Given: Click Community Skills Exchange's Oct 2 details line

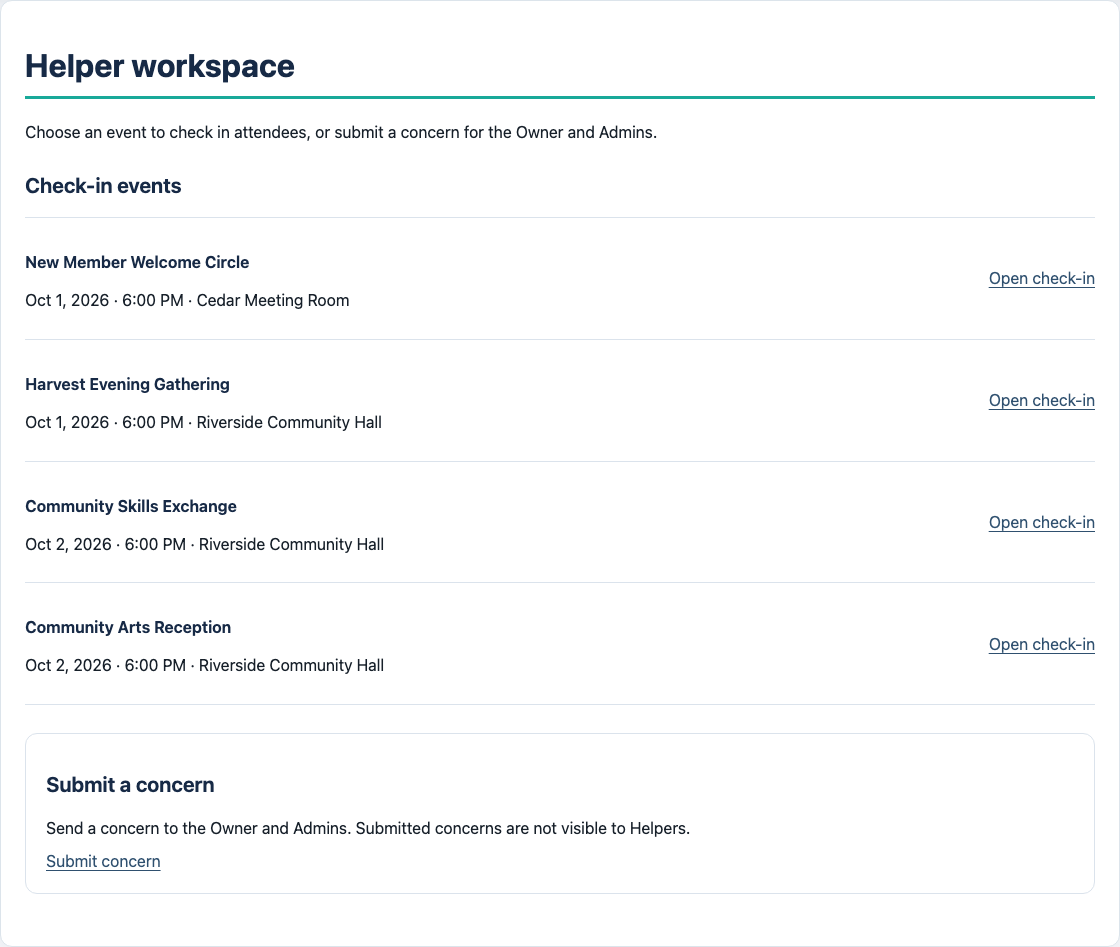Looking at the screenshot, I should point(204,544).
